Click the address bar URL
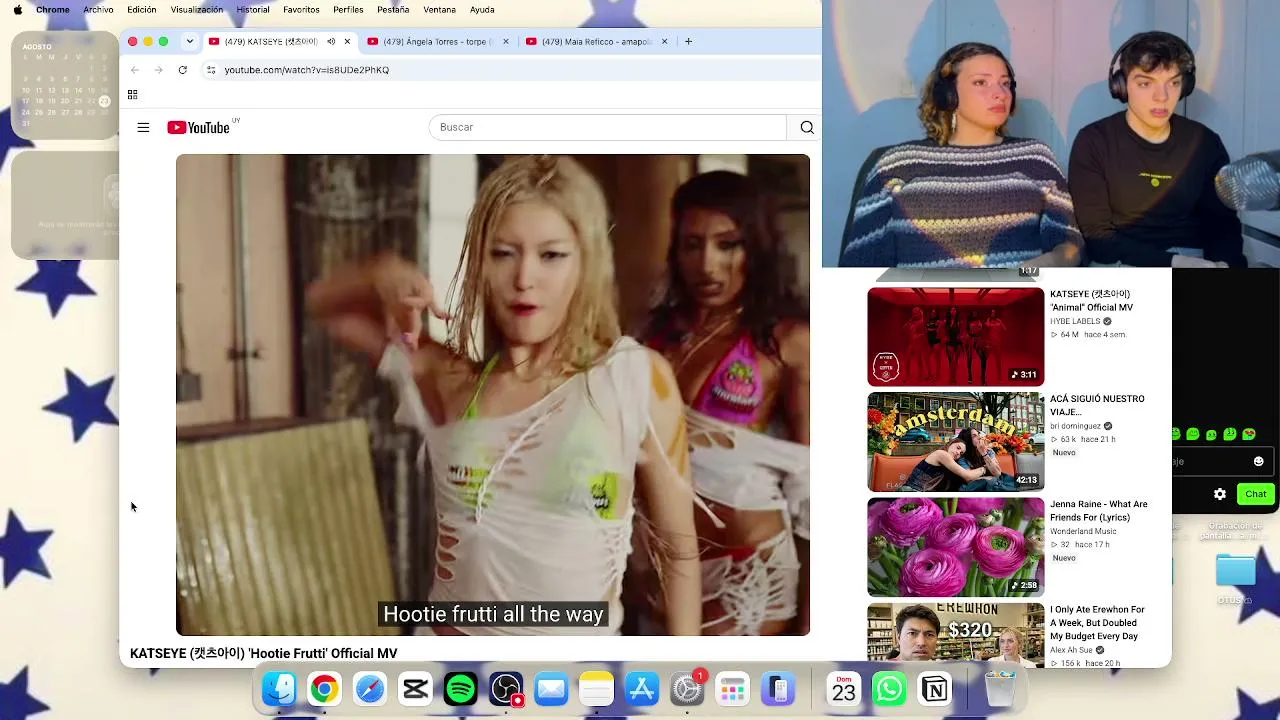The width and height of the screenshot is (1280, 720). coord(306,70)
